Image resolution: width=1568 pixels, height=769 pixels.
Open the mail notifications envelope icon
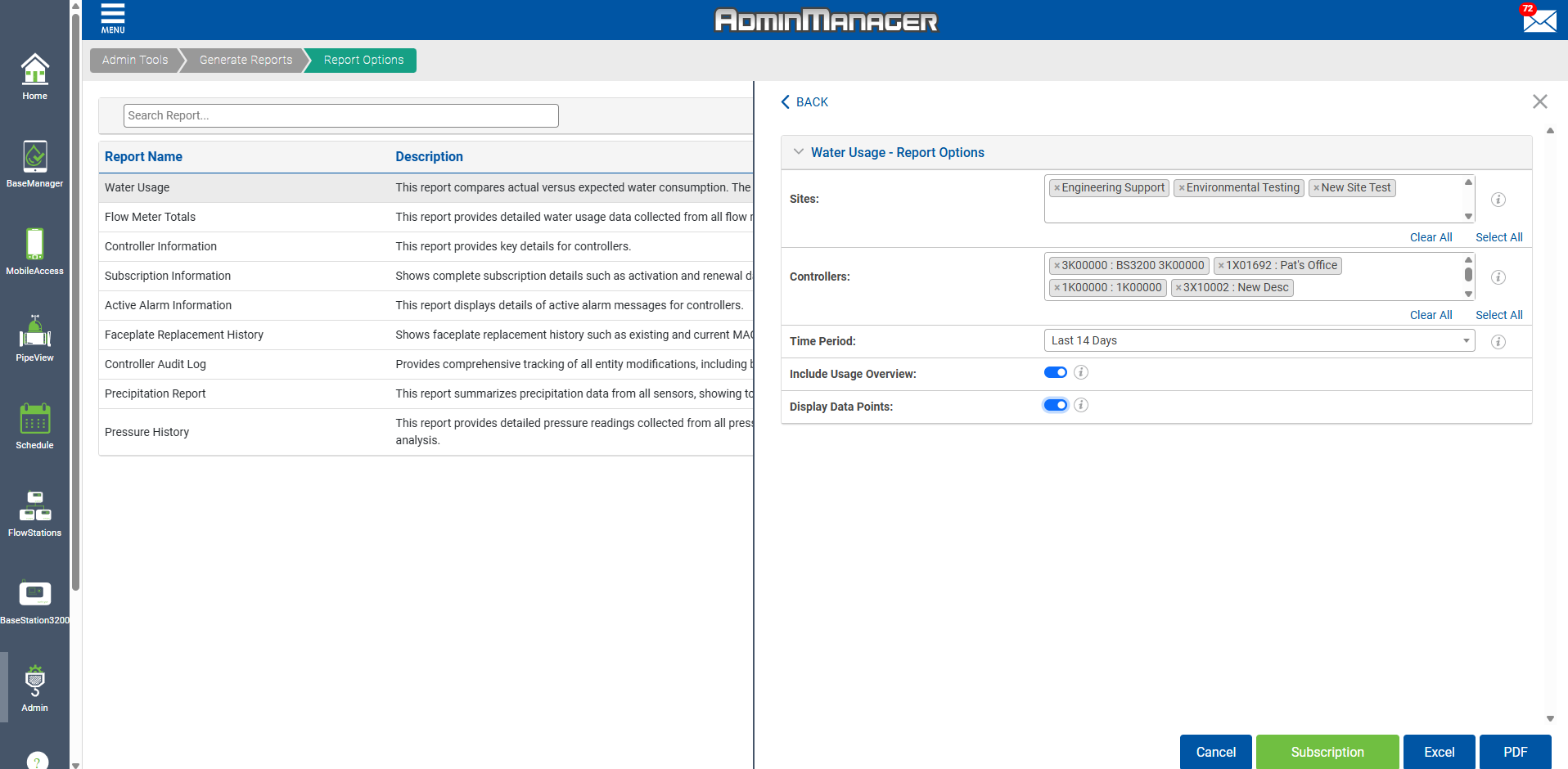point(1539,20)
